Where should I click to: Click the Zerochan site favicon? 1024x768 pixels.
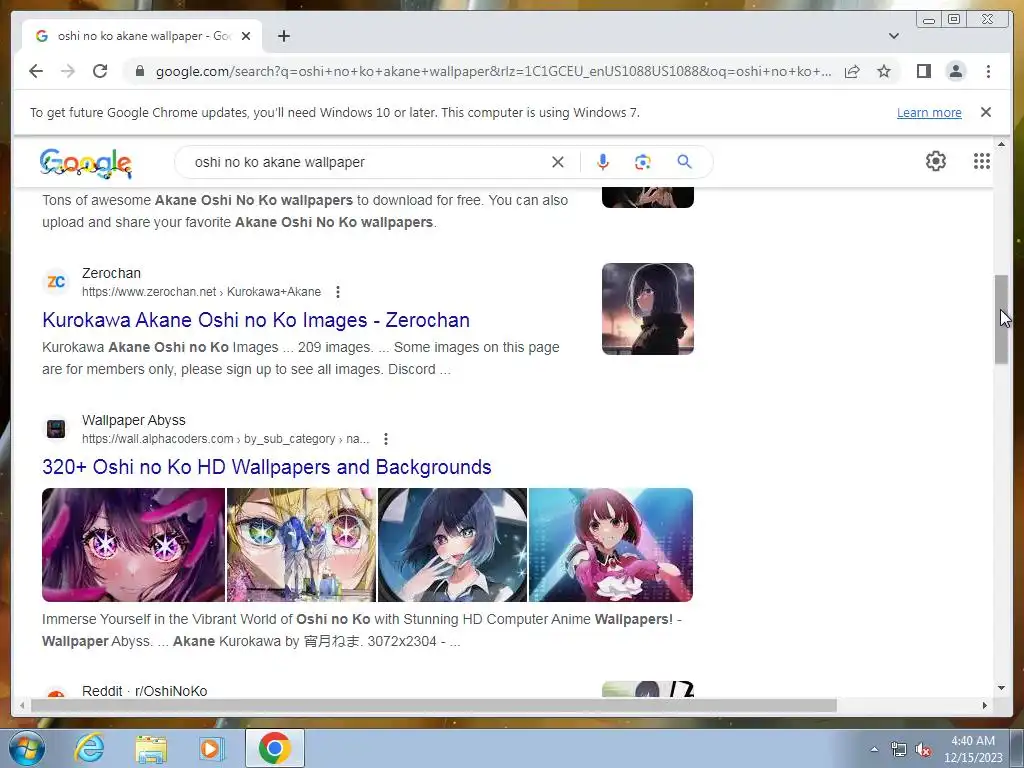[x=56, y=281]
